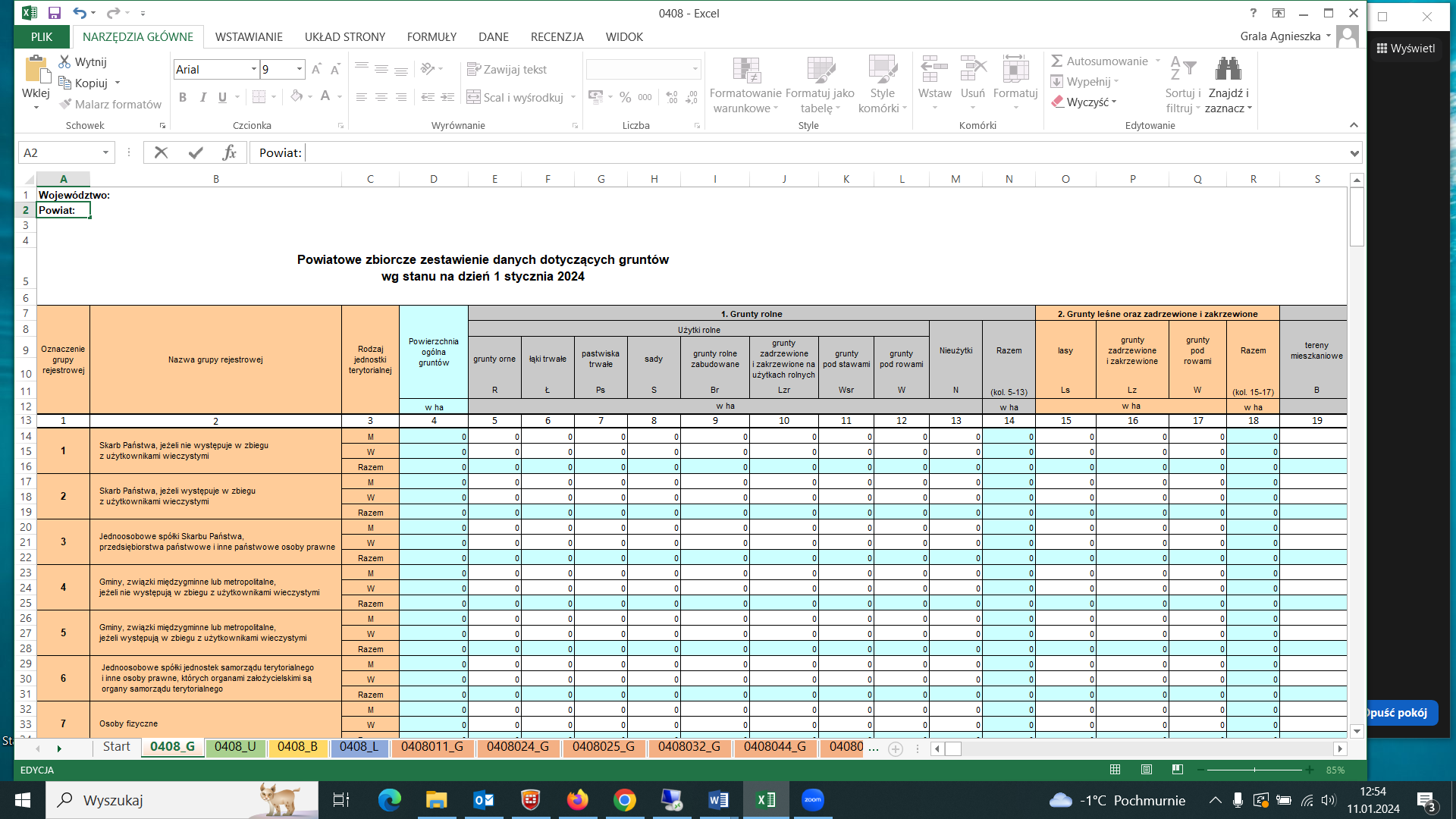This screenshot has width=1456, height=819.
Task: Switch to the 0408_U sheet tab
Action: pos(235,747)
